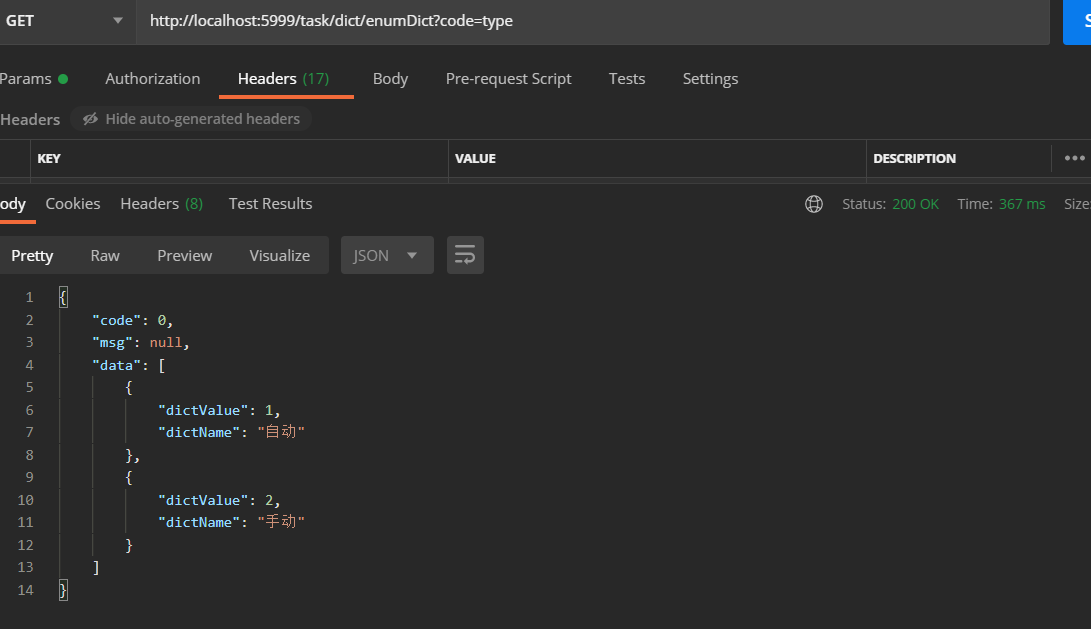Open the request Body tab
This screenshot has width=1091, height=629.
click(390, 79)
